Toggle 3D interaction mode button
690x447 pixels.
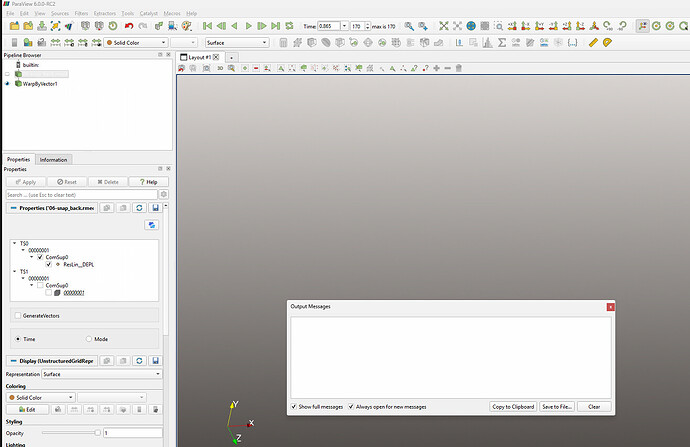(x=220, y=68)
